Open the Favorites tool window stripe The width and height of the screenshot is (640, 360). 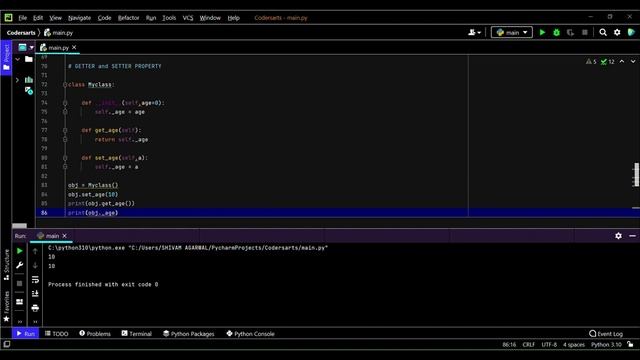pos(6,307)
